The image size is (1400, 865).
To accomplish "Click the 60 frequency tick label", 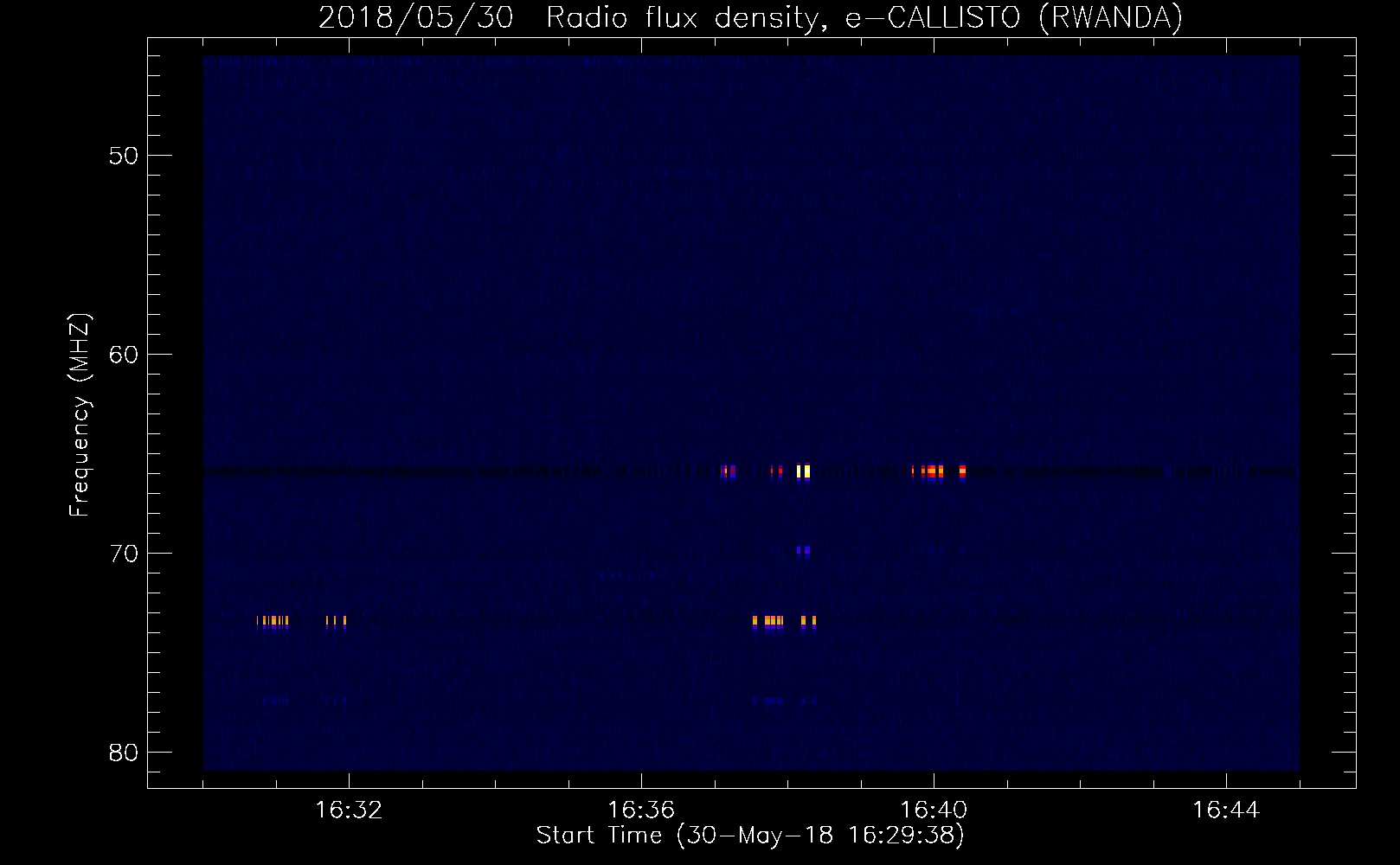I will pos(123,355).
